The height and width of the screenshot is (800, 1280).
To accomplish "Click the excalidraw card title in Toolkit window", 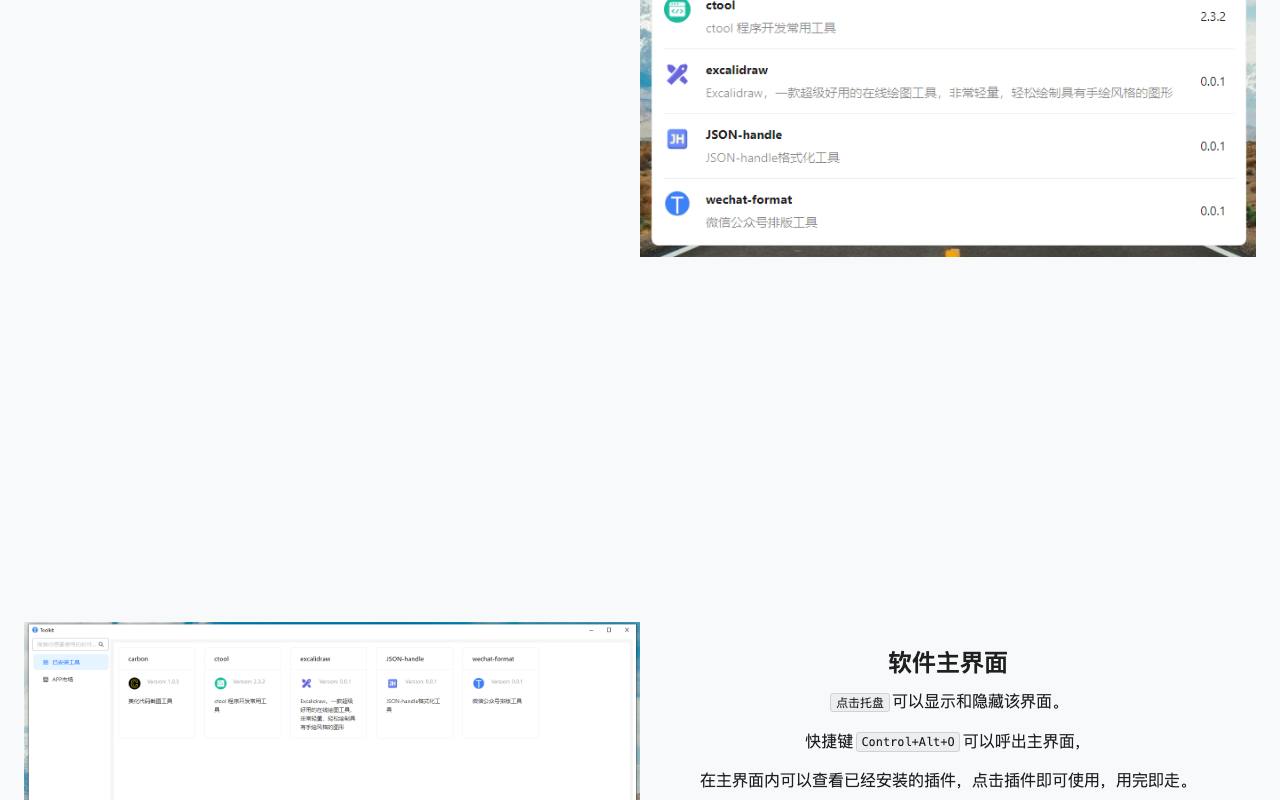I will click(315, 659).
